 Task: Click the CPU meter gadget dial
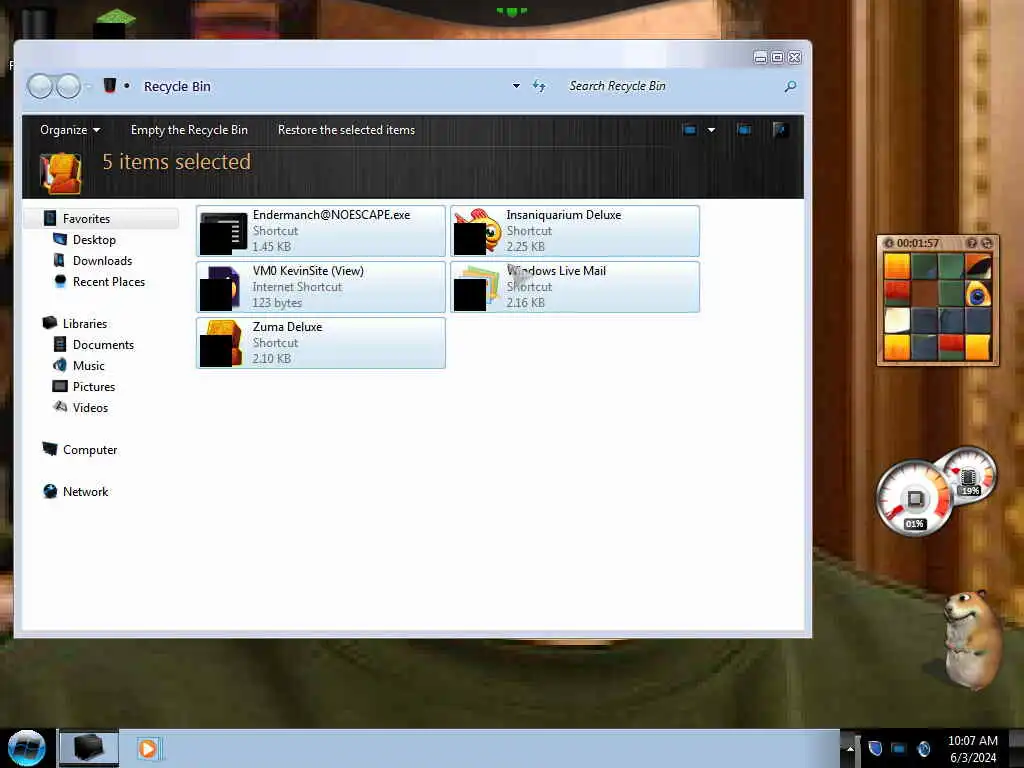[914, 498]
